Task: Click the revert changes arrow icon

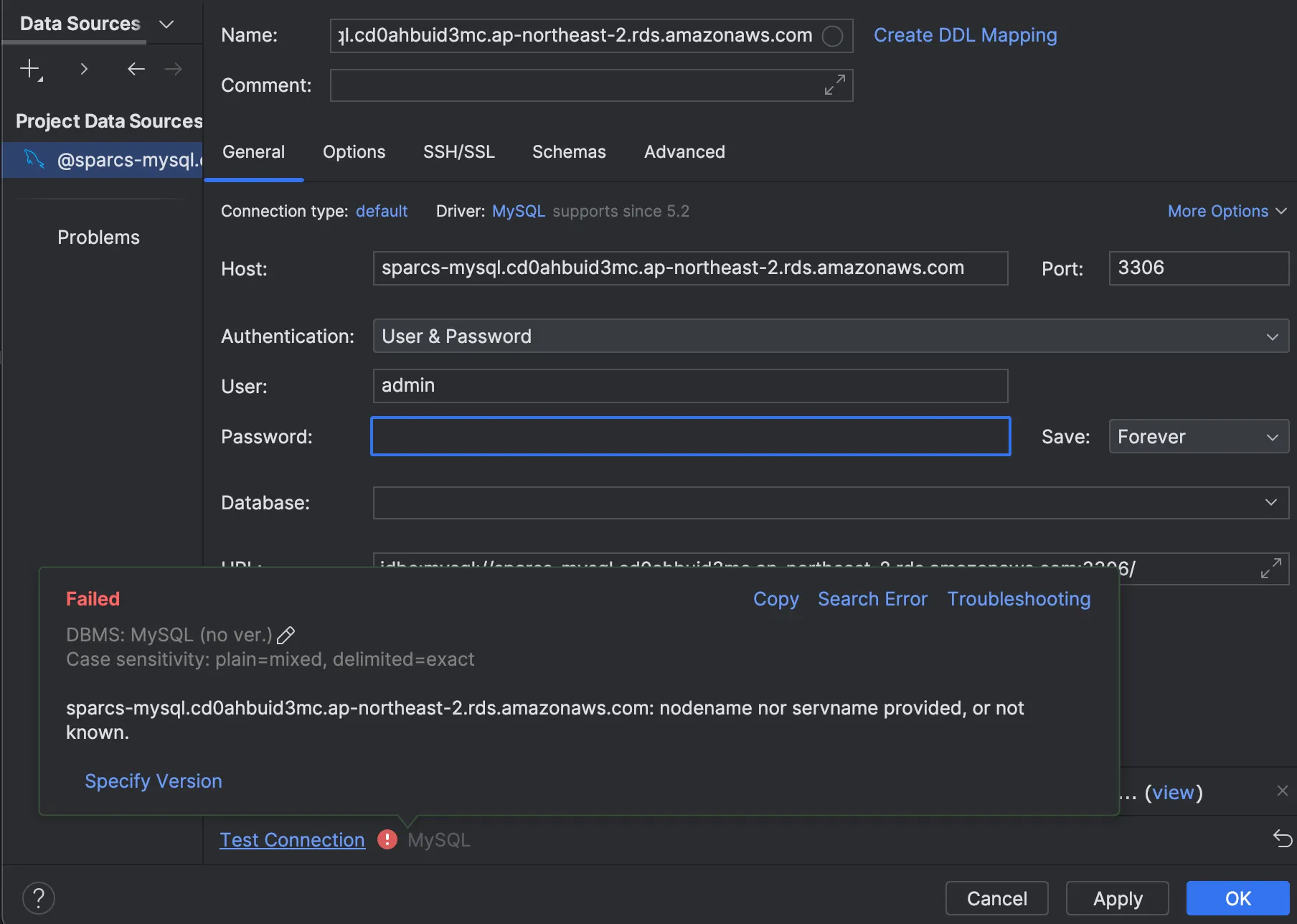Action: (1283, 839)
